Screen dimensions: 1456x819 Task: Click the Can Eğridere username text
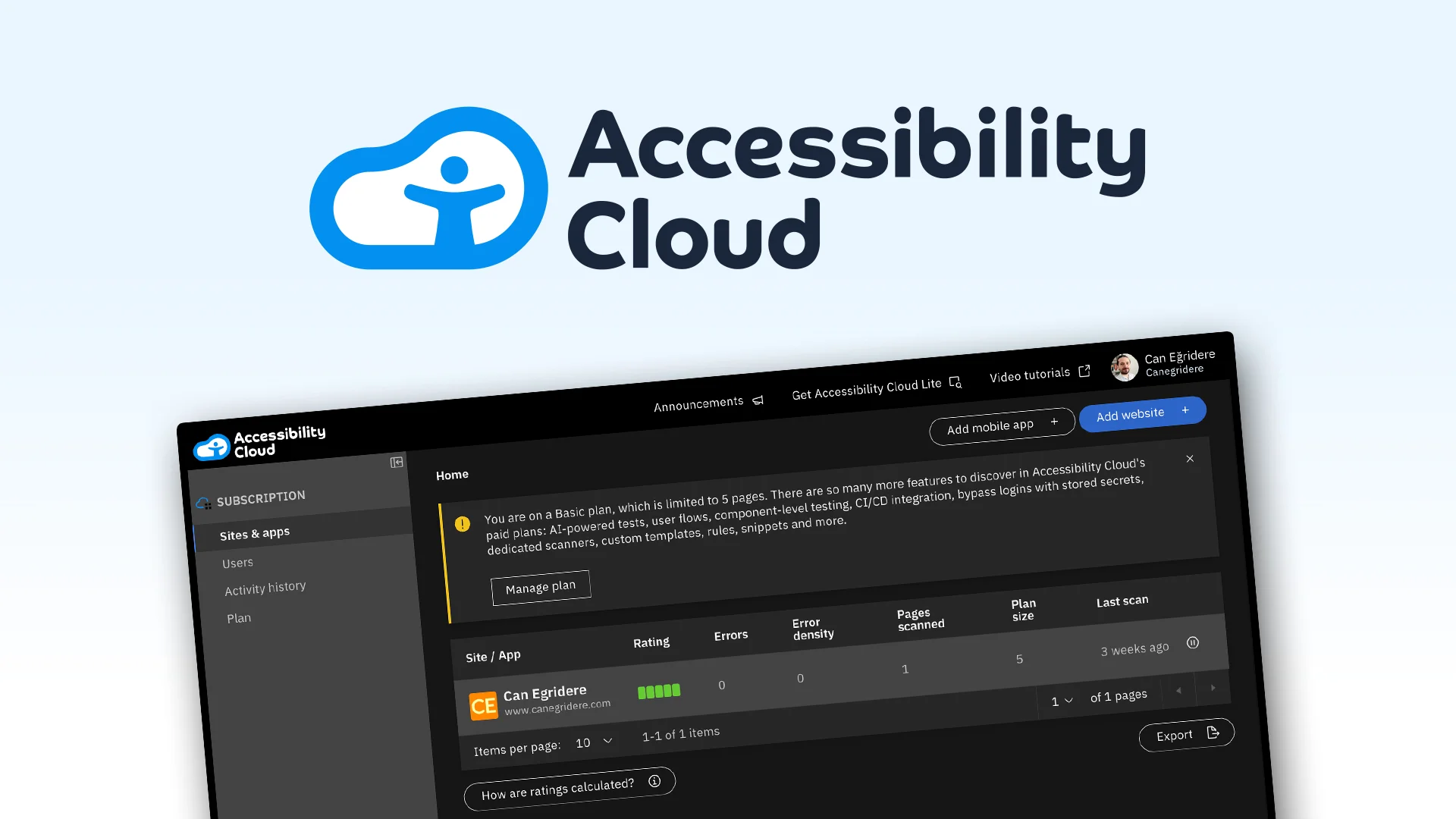point(1180,356)
